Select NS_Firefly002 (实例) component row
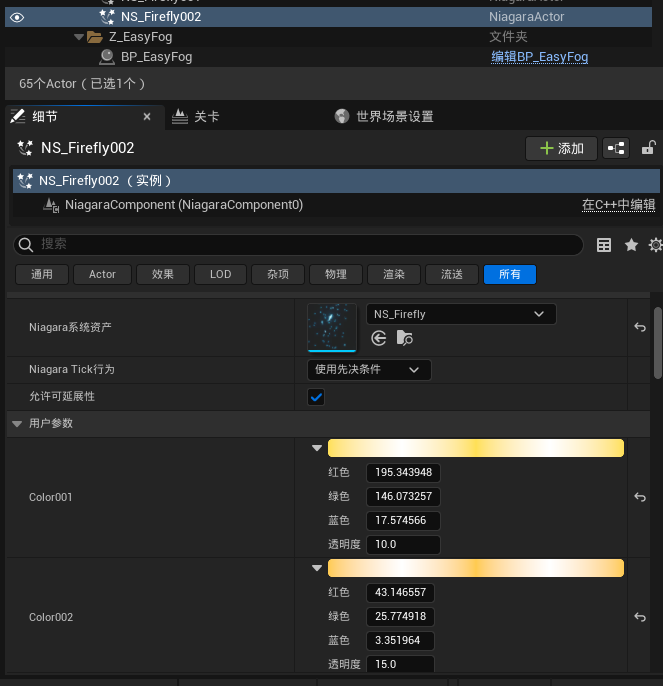The height and width of the screenshot is (686, 663). [x=336, y=181]
